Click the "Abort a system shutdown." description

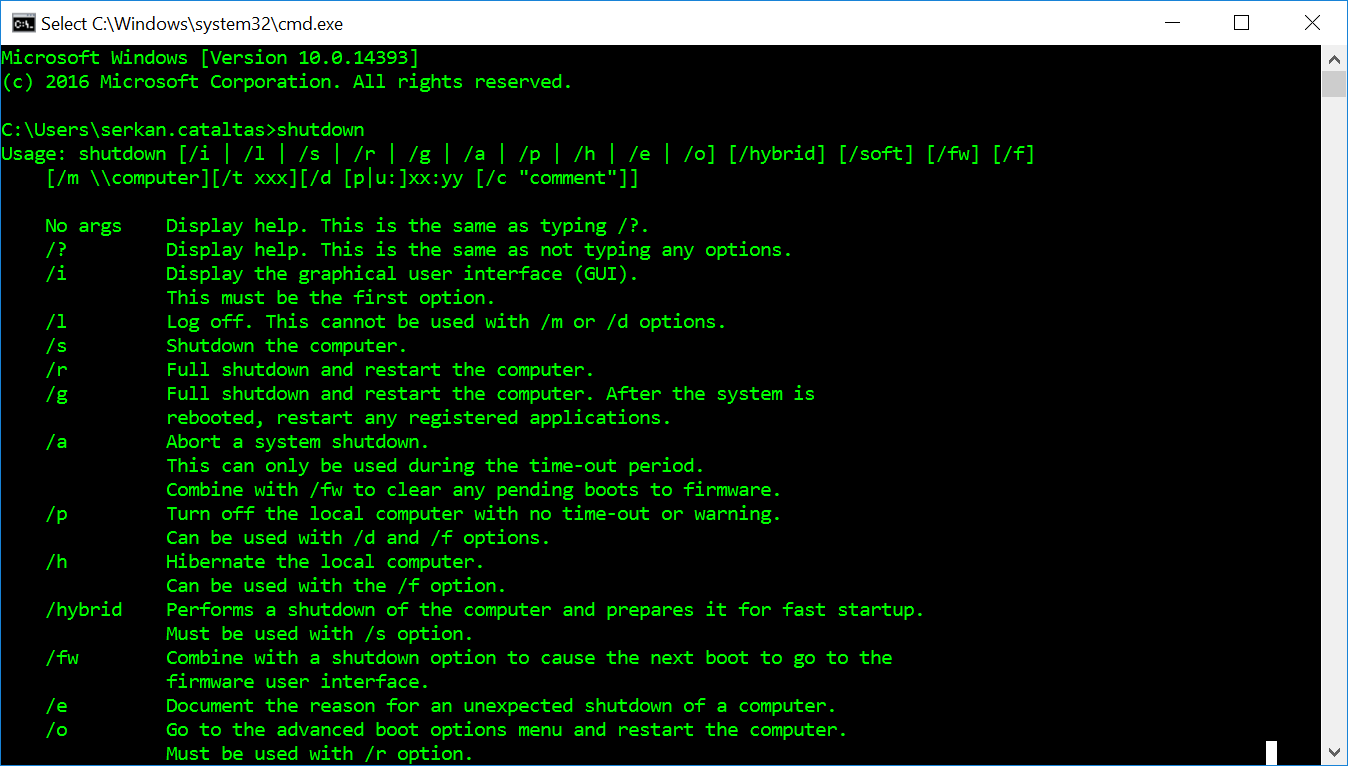point(297,442)
